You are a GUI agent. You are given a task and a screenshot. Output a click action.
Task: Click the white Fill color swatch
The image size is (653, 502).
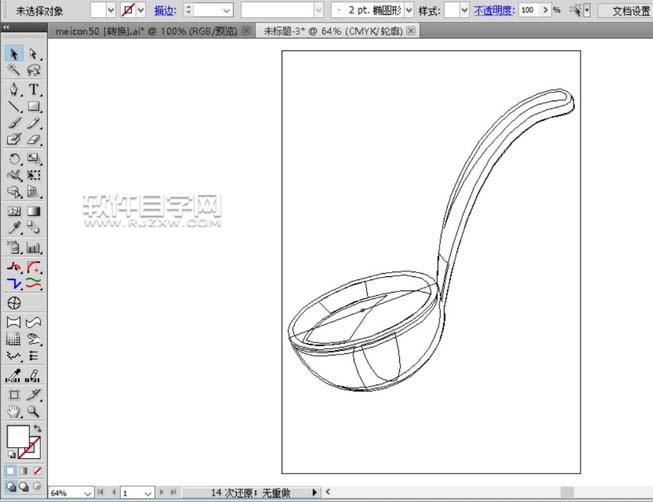pos(18,437)
